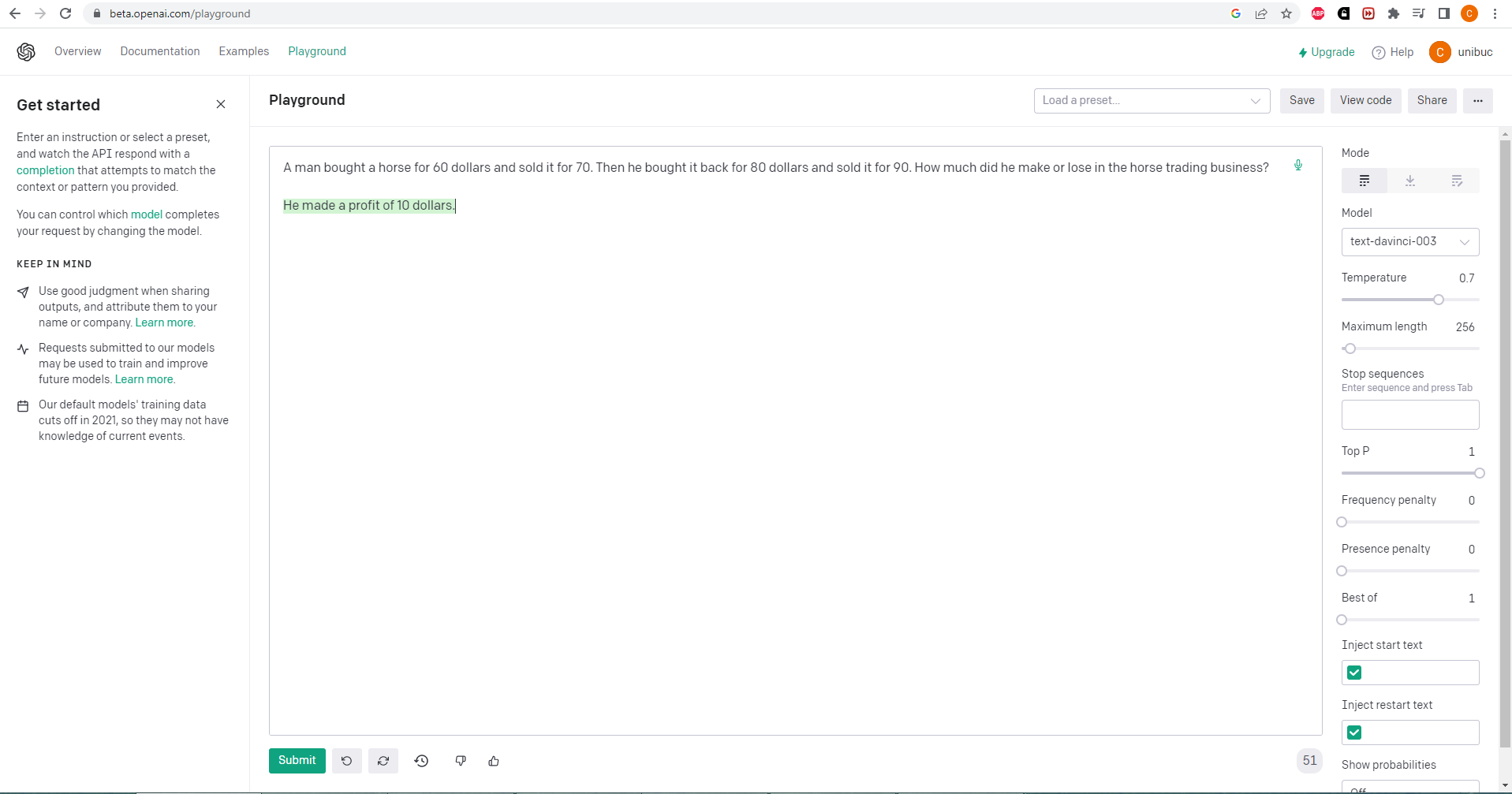The image size is (1512, 794).
Task: Click the View code button
Action: [1365, 100]
